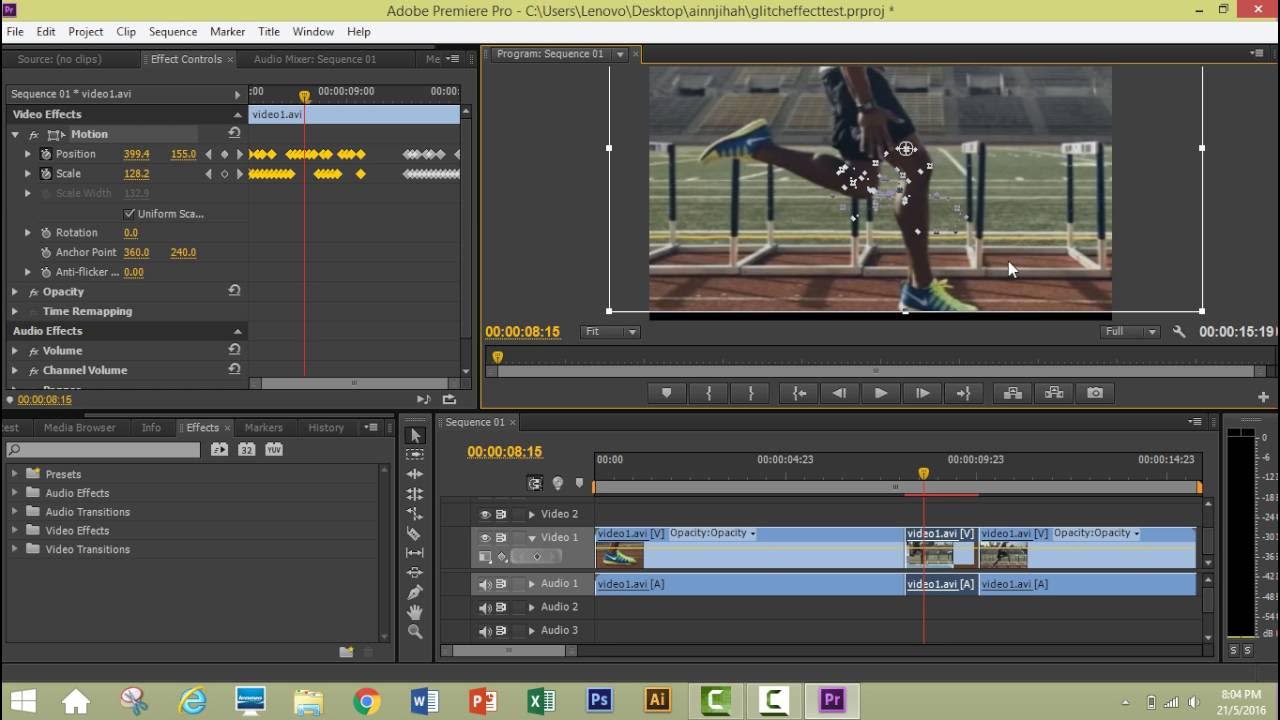Toggle the Position stopwatch animation icon

point(46,154)
